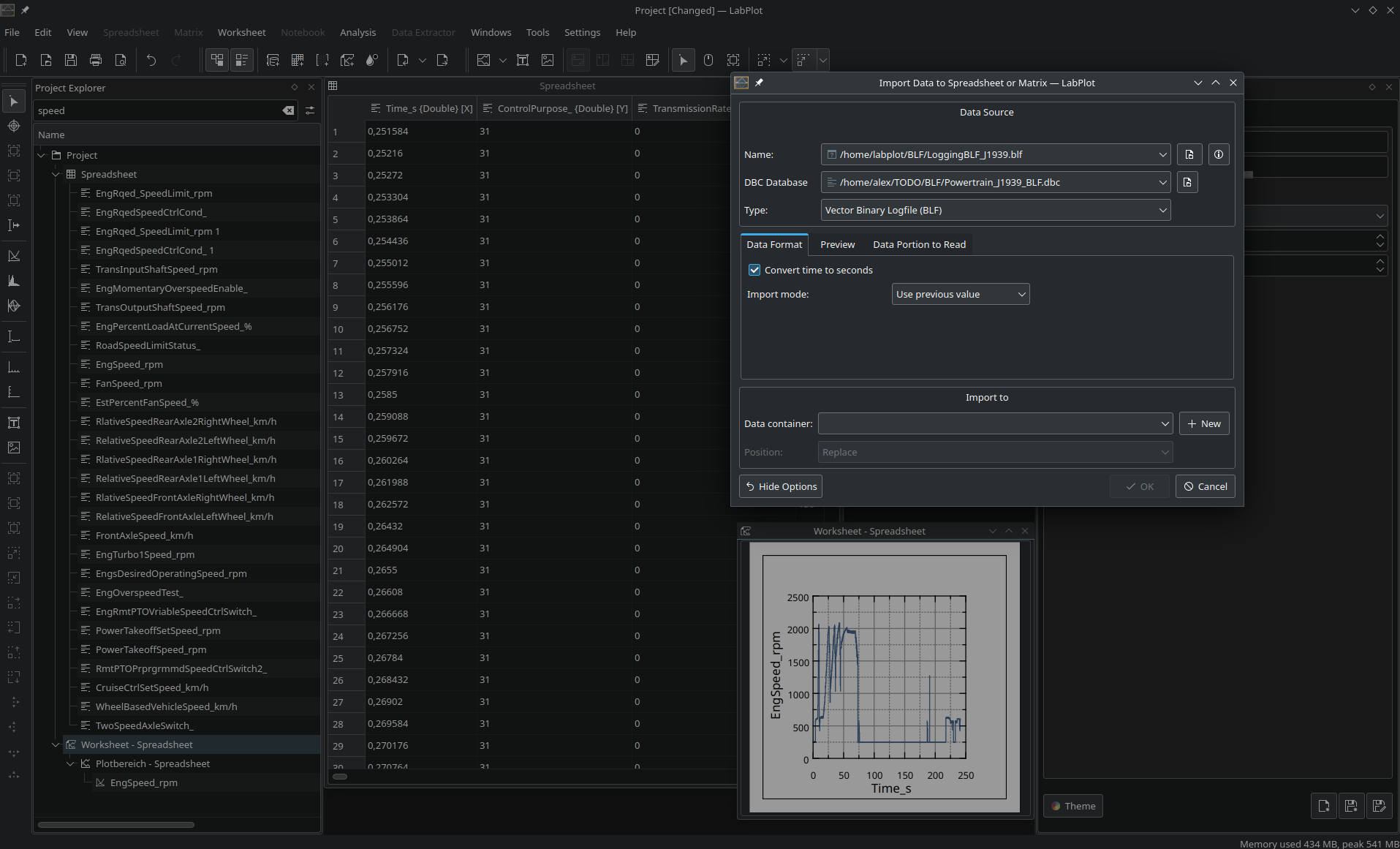This screenshot has height=849, width=1400.
Task: Add a text label to the worksheet
Action: tap(523, 60)
